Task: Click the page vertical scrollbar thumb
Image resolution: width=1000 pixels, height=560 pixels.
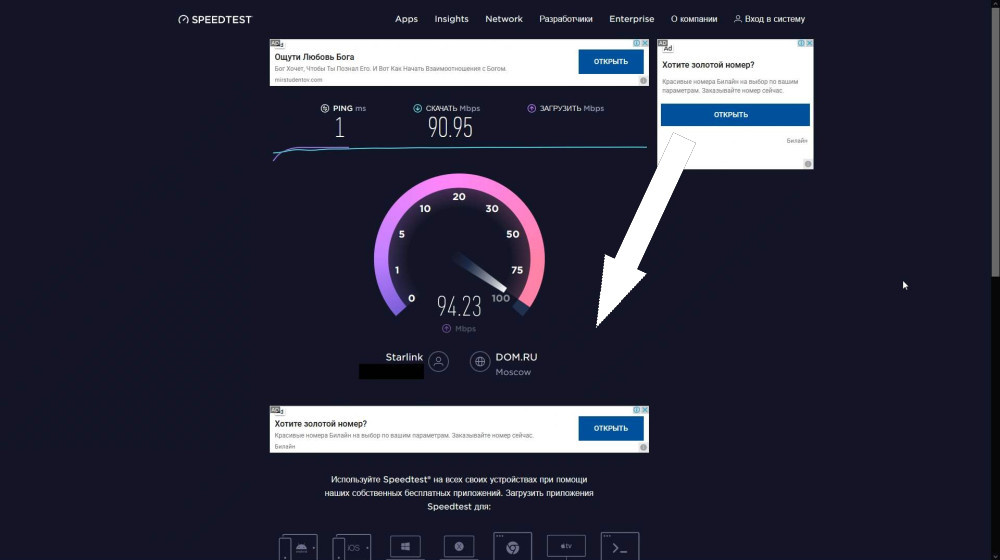Action: 995,144
